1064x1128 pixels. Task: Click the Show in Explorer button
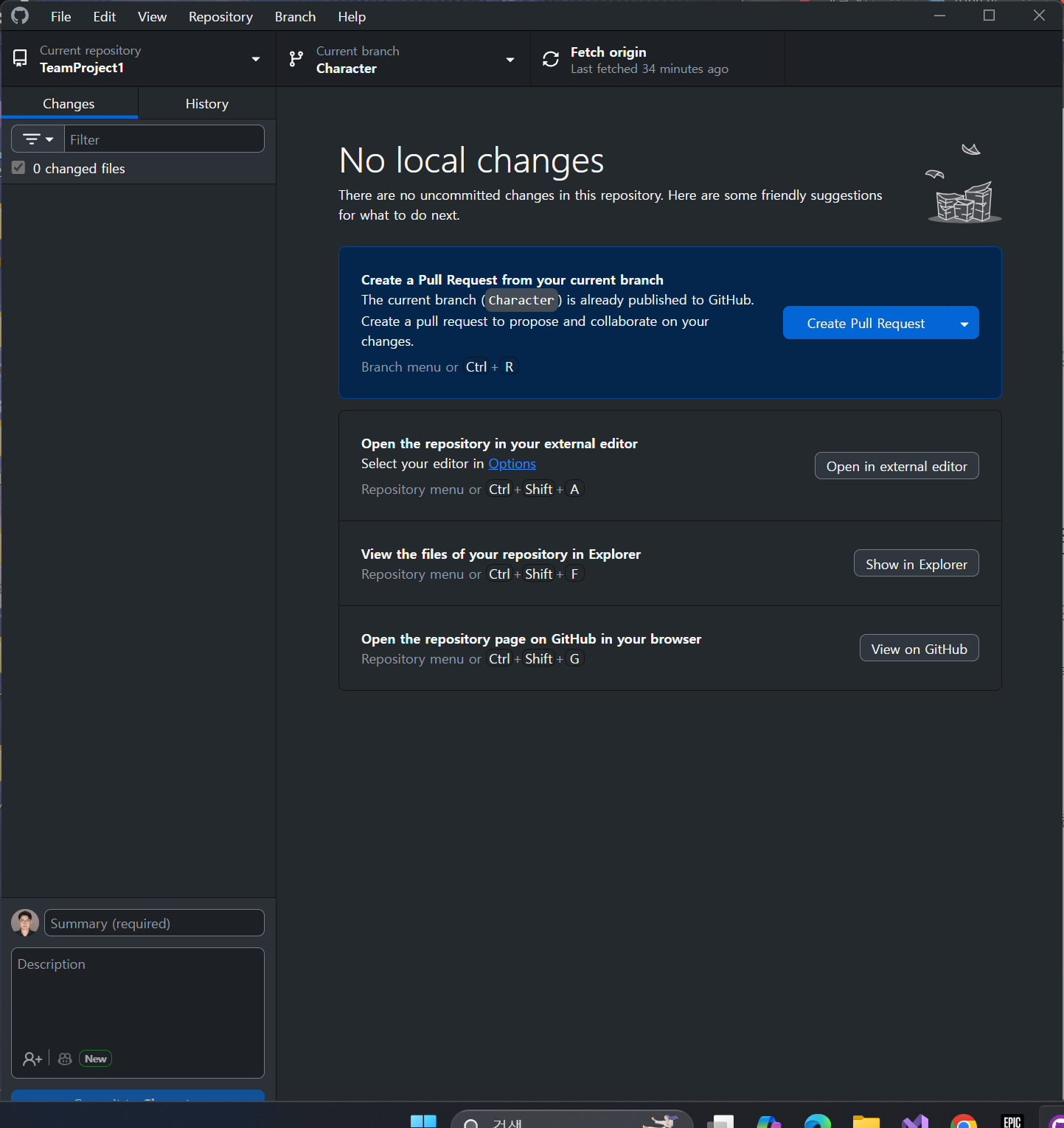pyautogui.click(x=917, y=564)
